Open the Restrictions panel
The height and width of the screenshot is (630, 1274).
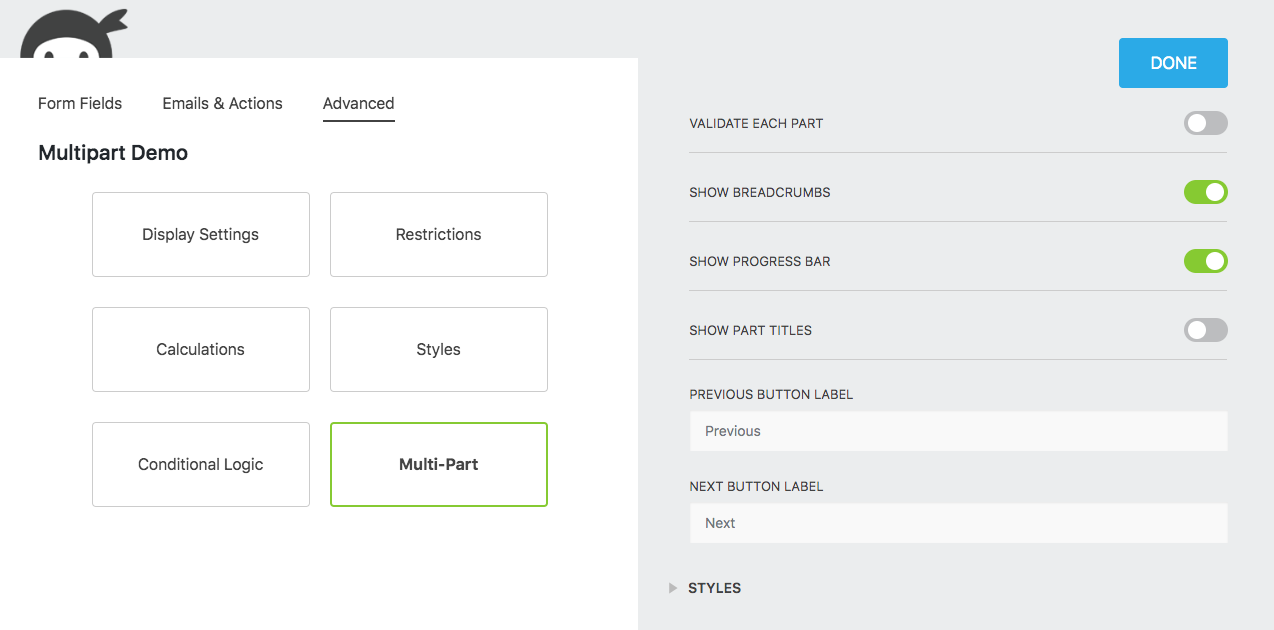click(438, 234)
